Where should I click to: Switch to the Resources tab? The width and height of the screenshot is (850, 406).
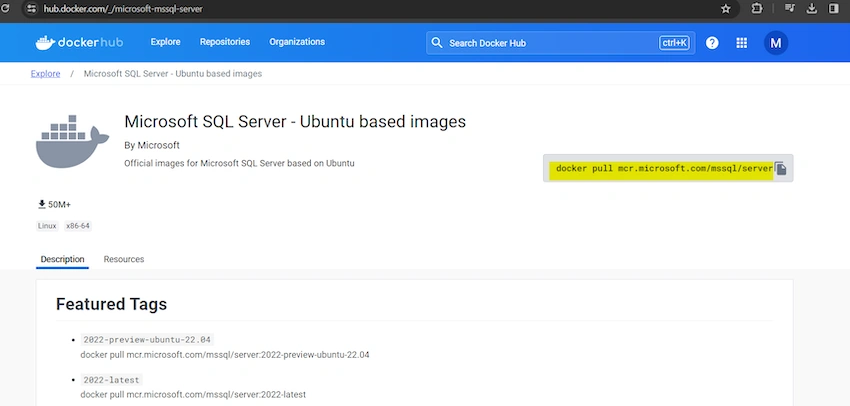pyautogui.click(x=124, y=259)
